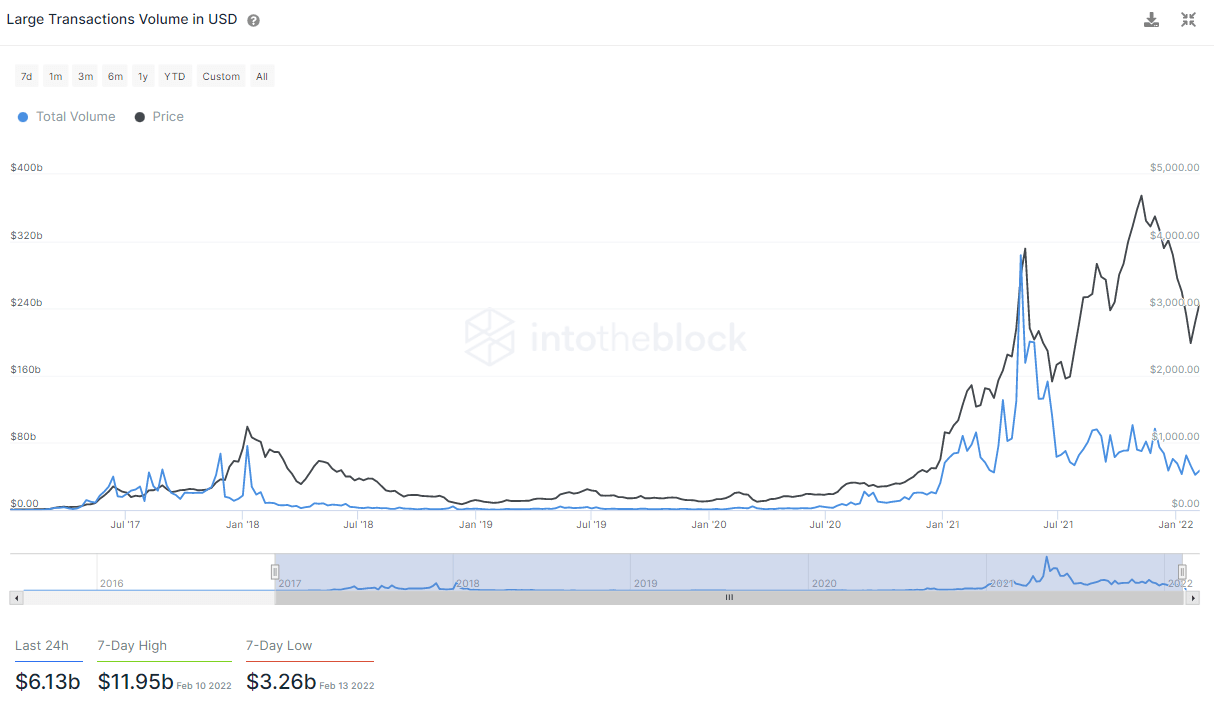Toggle the Total Volume series legend

tap(66, 117)
